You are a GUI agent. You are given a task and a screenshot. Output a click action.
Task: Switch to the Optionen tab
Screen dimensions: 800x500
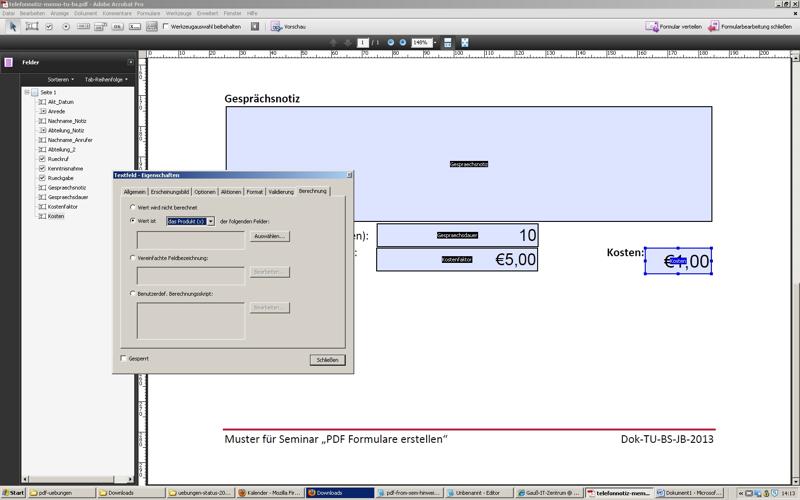point(205,192)
